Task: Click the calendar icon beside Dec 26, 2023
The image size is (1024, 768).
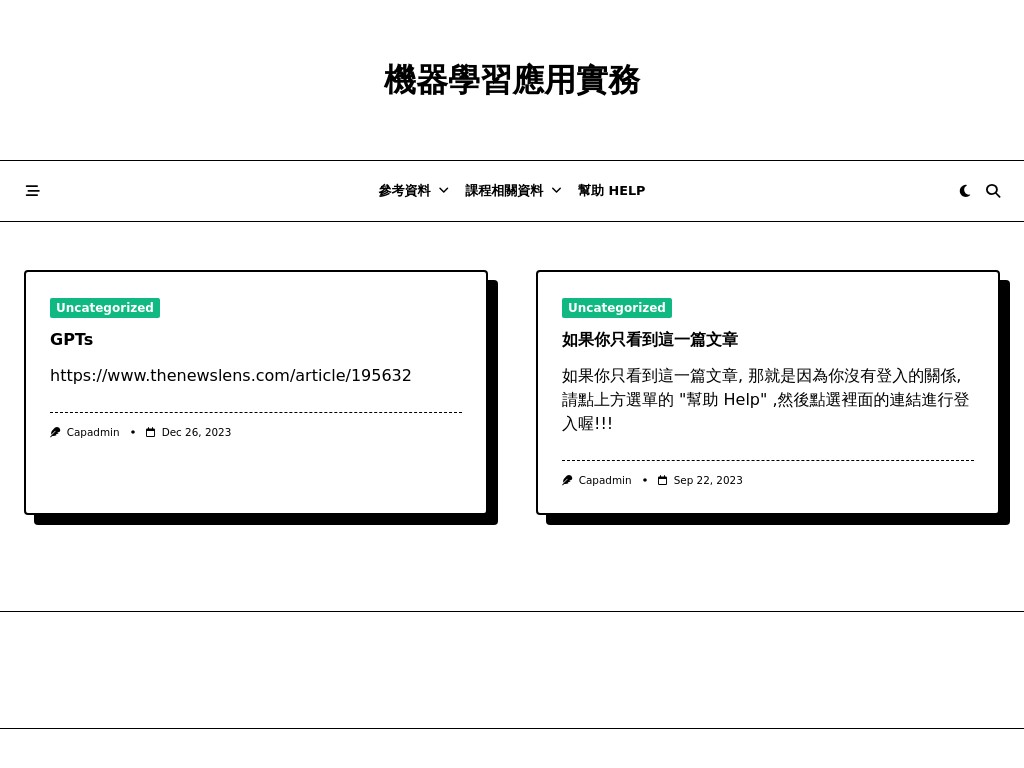Action: tap(150, 432)
